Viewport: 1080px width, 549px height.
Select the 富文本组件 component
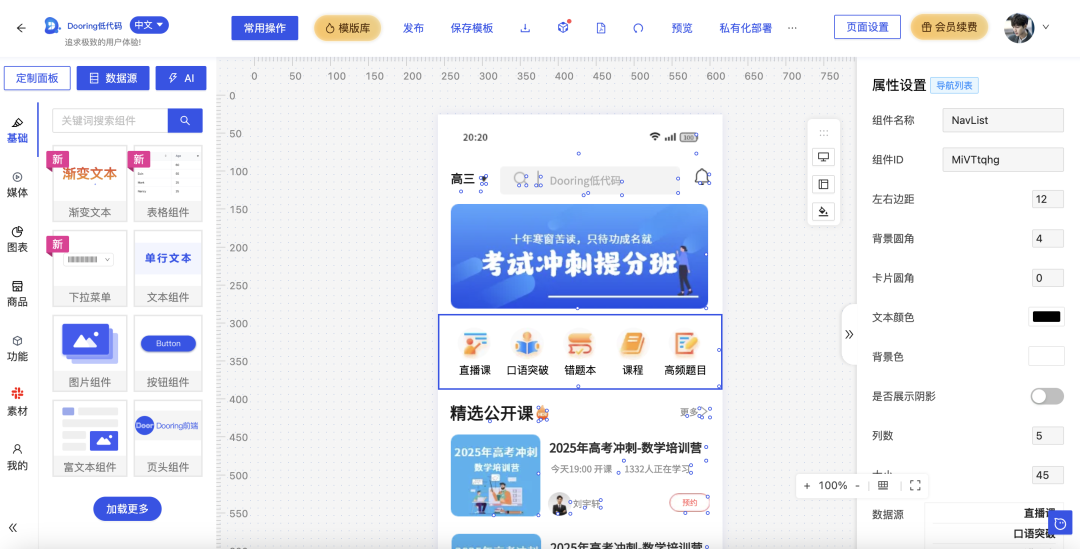(x=90, y=438)
